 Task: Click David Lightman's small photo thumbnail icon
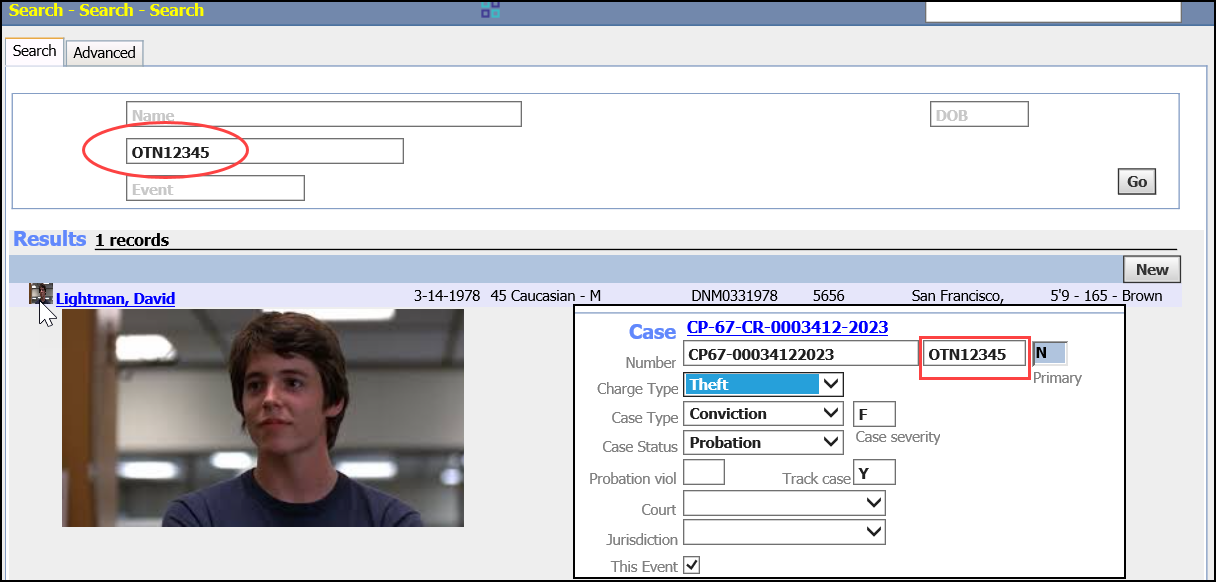point(40,294)
